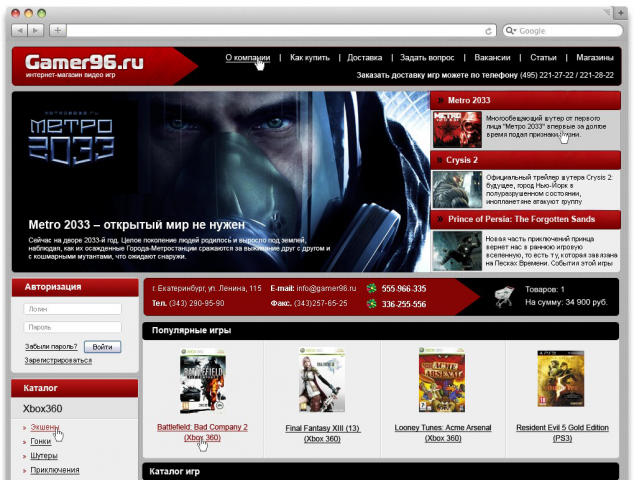The image size is (634, 480).
Task: Go back with the browser back arrow
Action: [19, 30]
